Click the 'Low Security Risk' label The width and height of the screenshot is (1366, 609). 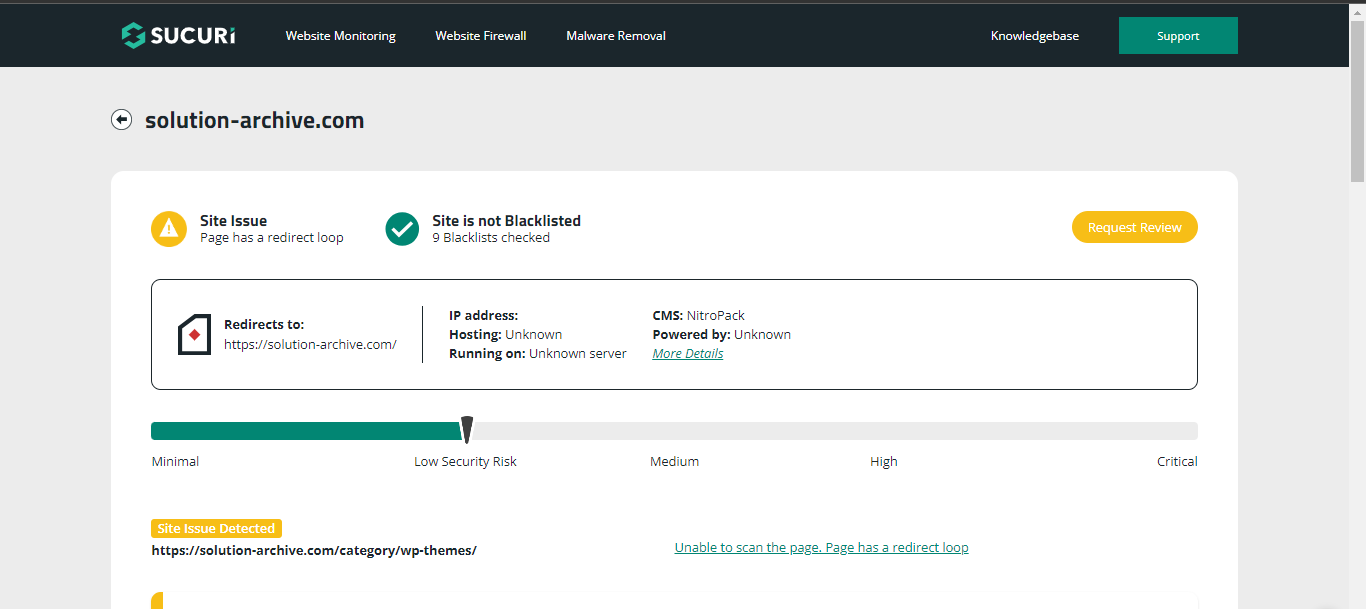[466, 461]
